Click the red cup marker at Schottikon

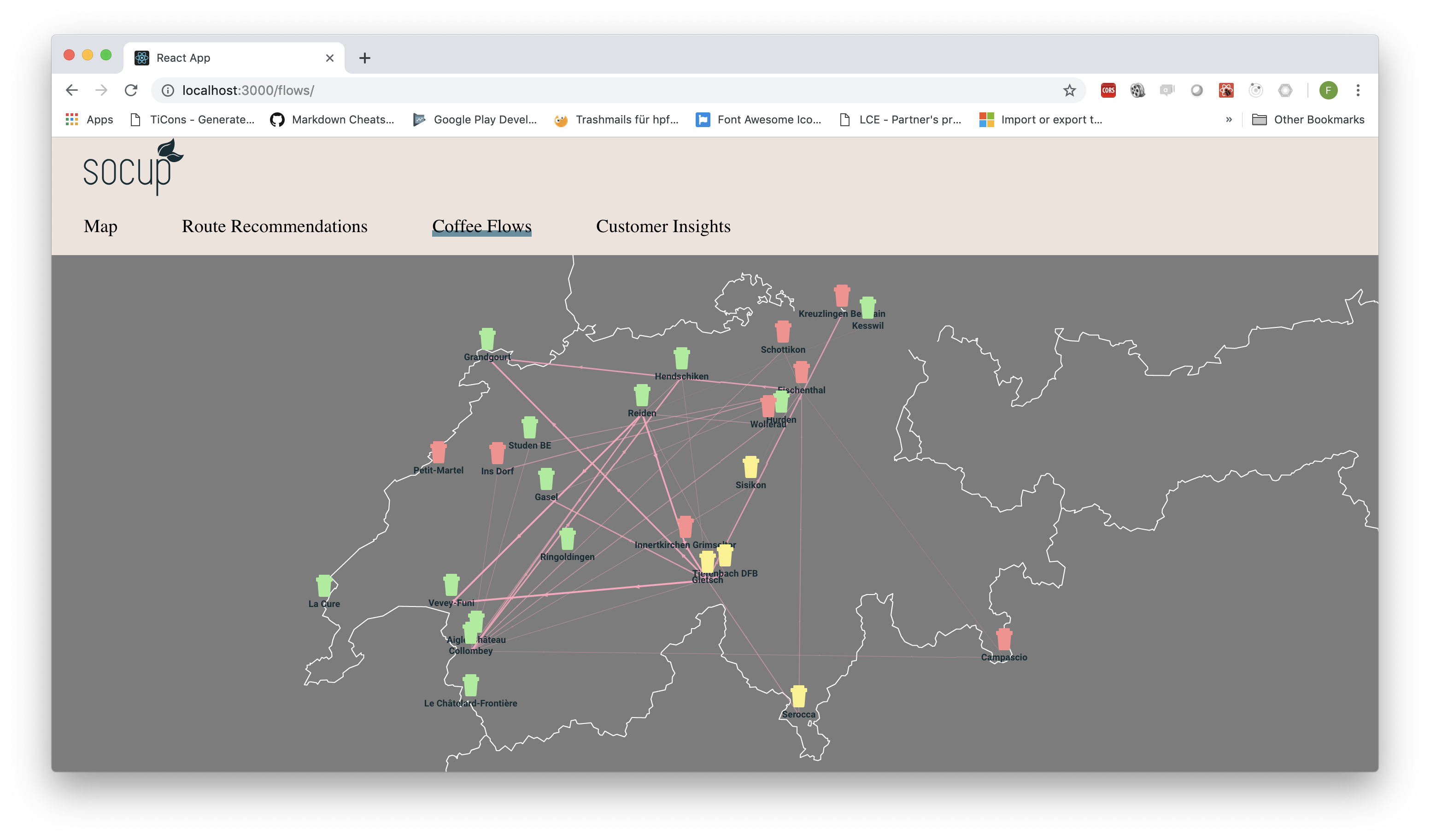pyautogui.click(x=783, y=331)
